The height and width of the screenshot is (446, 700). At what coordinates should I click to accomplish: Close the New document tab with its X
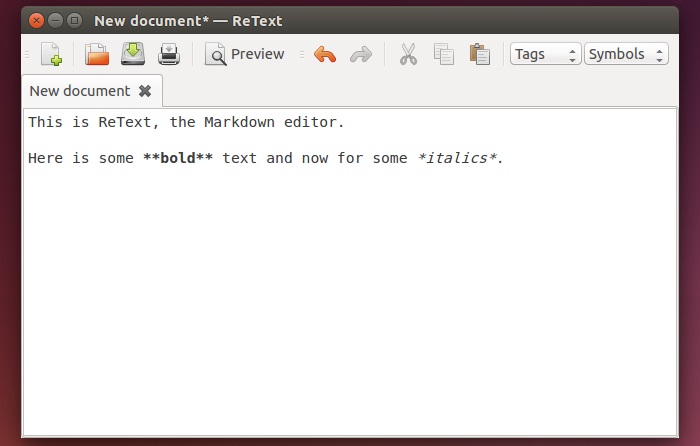145,91
